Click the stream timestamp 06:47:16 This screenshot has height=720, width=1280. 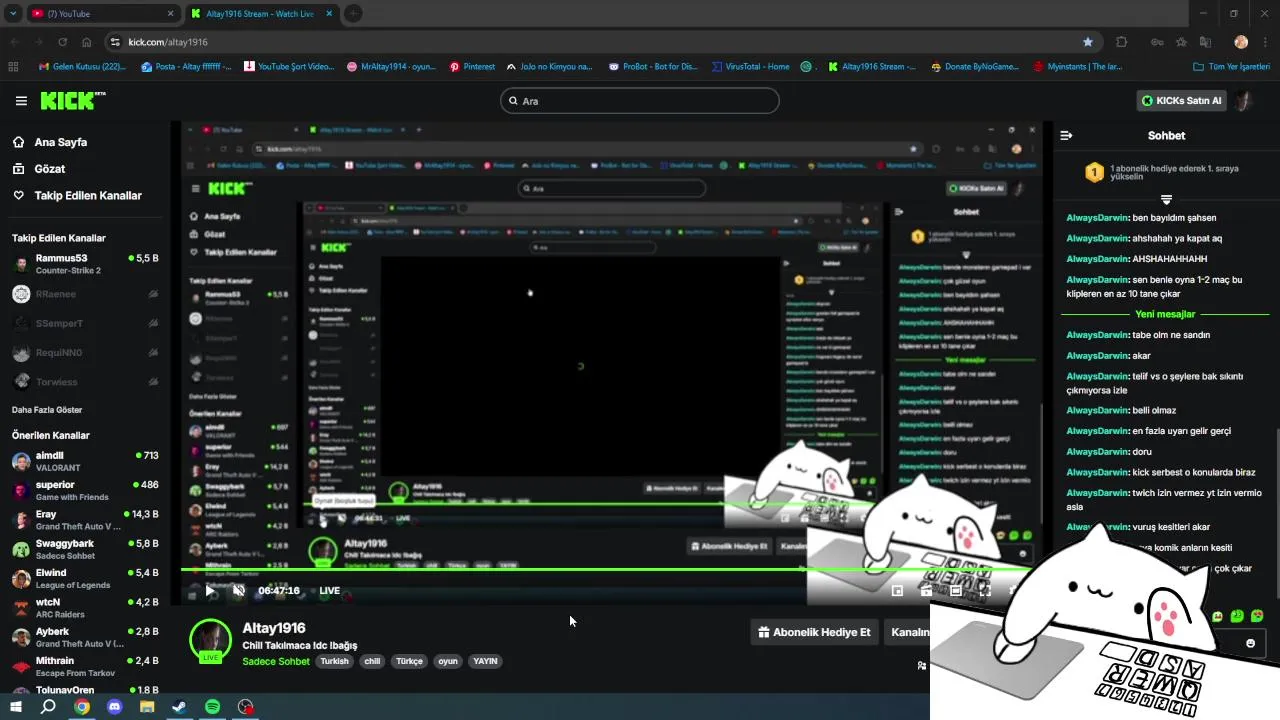click(279, 591)
